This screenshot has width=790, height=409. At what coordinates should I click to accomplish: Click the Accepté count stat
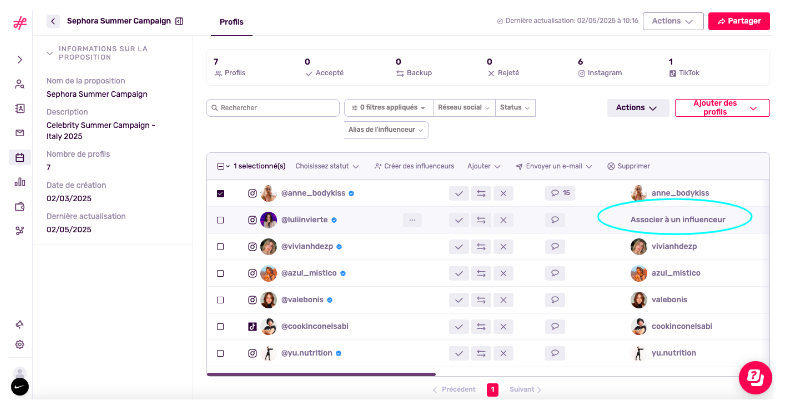pos(324,67)
